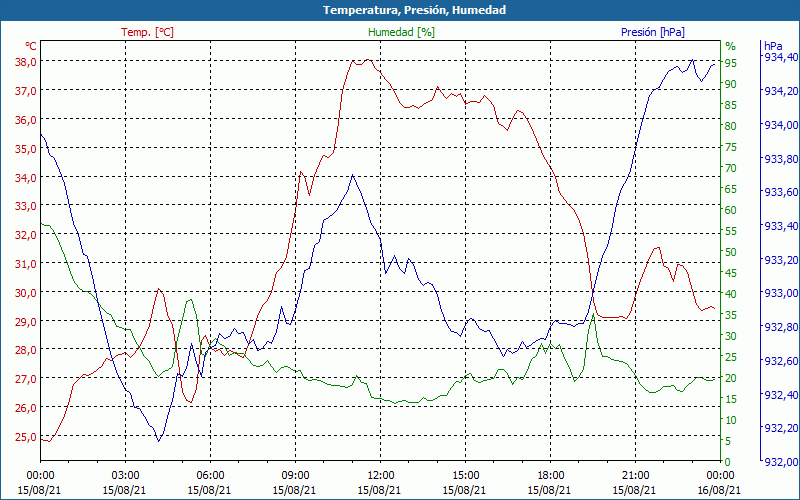800x500 pixels.
Task: Select the 35,0 temperature axis value
Action: (26, 148)
